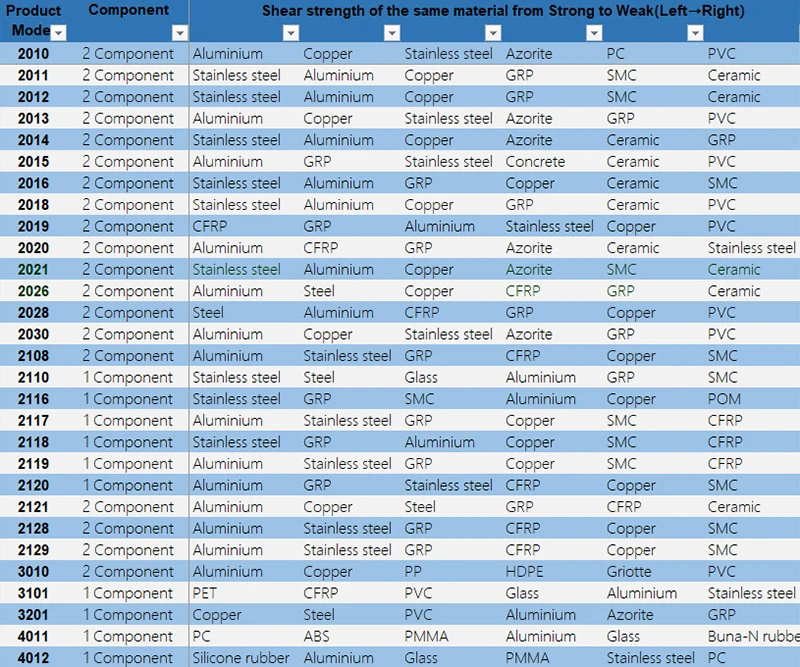
Task: Select product model cell 2128
Action: pyautogui.click(x=34, y=529)
